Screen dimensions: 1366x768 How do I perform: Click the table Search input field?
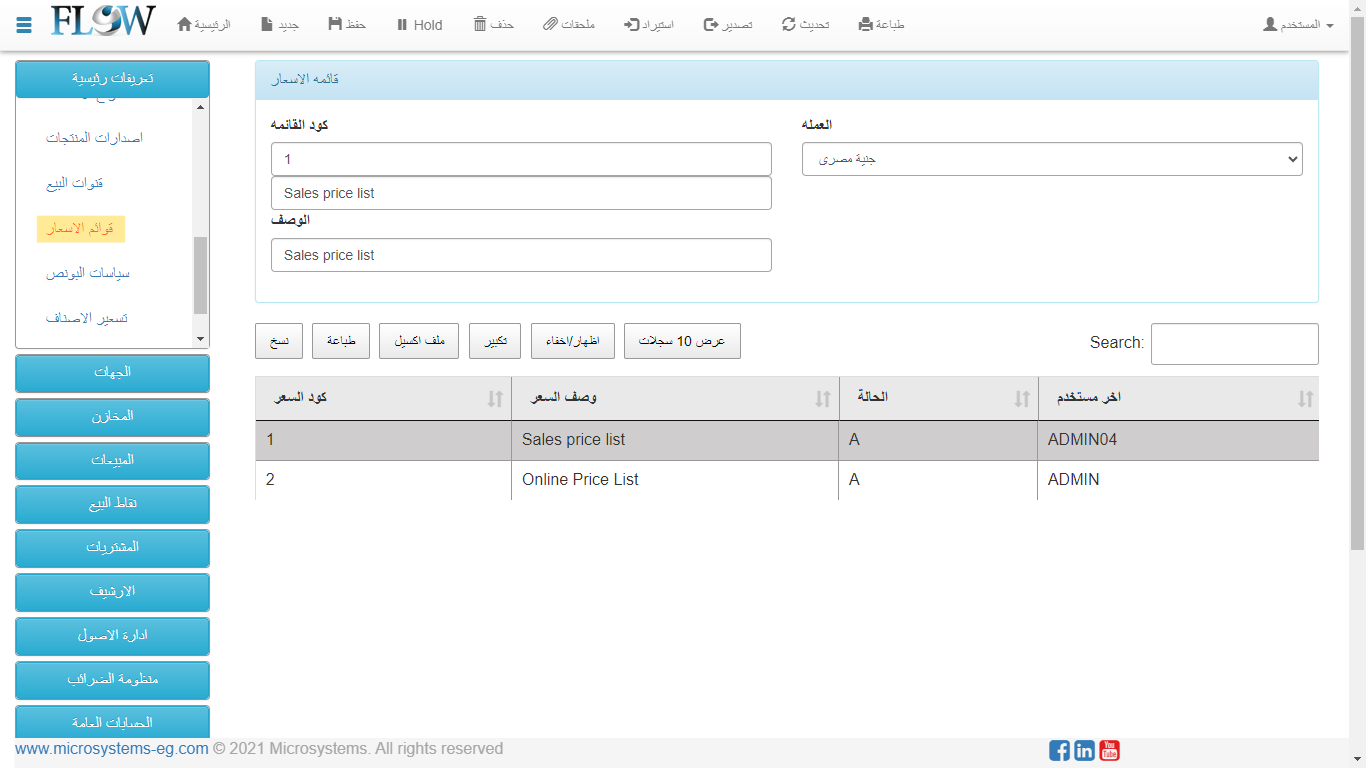coord(1234,344)
